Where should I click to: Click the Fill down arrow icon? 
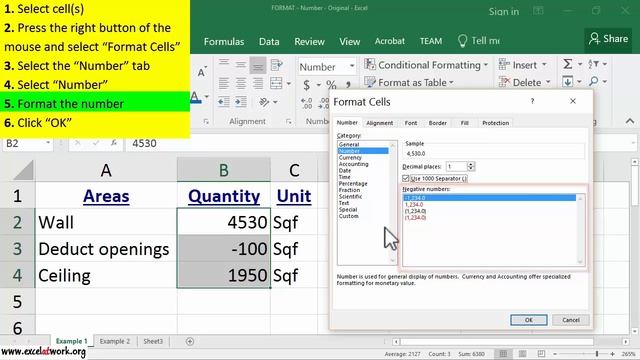tap(568, 82)
